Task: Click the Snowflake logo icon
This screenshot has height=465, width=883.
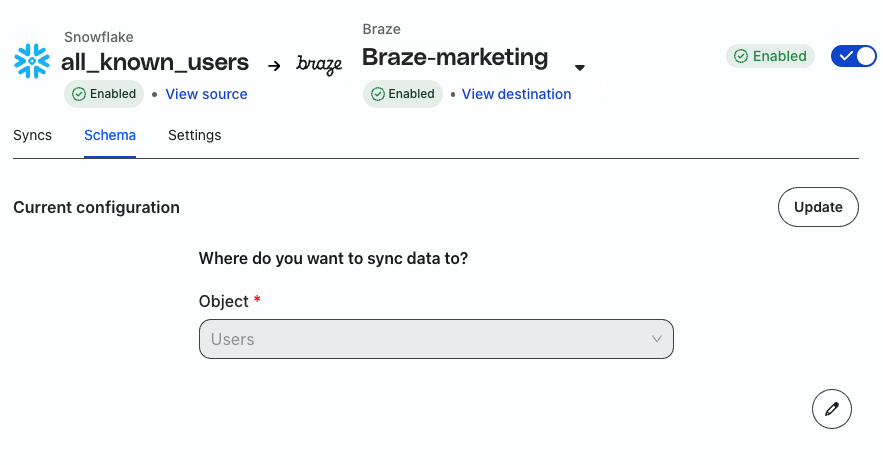Action: pyautogui.click(x=32, y=61)
